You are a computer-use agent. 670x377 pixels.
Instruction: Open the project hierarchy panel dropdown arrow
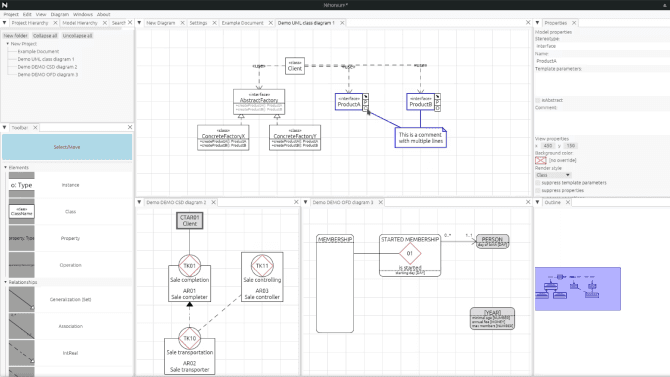(5, 23)
